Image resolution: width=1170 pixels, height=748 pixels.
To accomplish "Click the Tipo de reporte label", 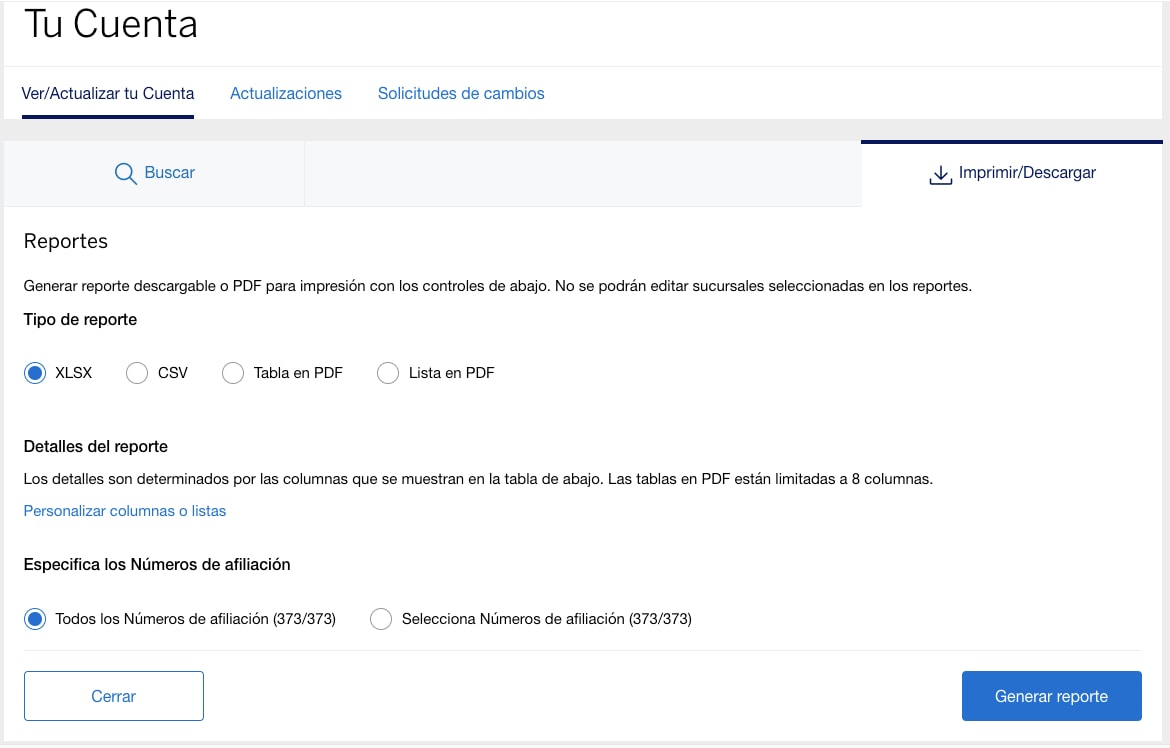I will point(77,319).
